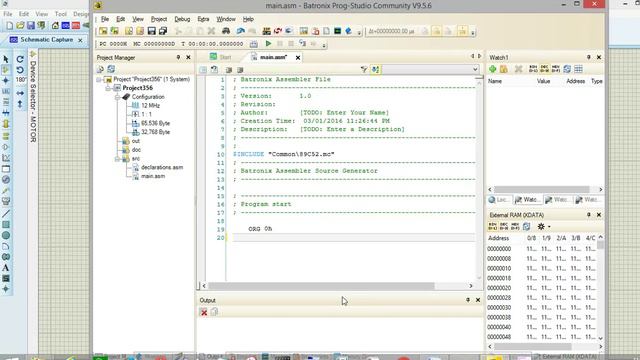The height and width of the screenshot is (360, 640).
Task: Click the second editor toolbar icon
Action: tap(214, 69)
